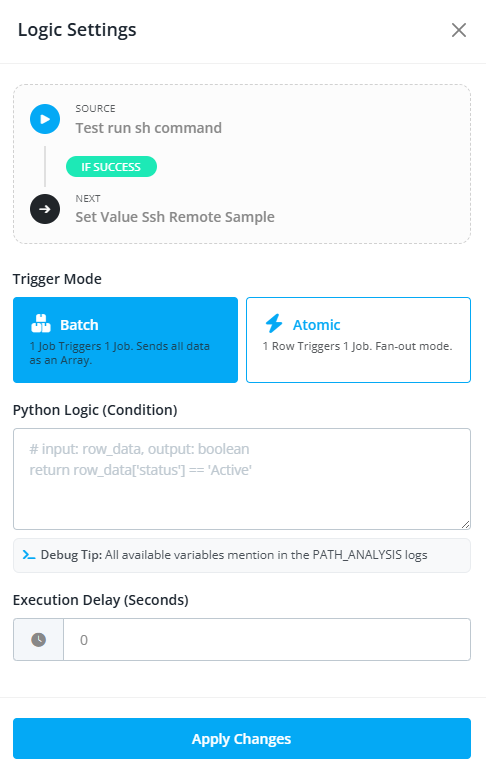Click the black arrow next-step icon
Image resolution: width=486 pixels, height=777 pixels.
45,209
